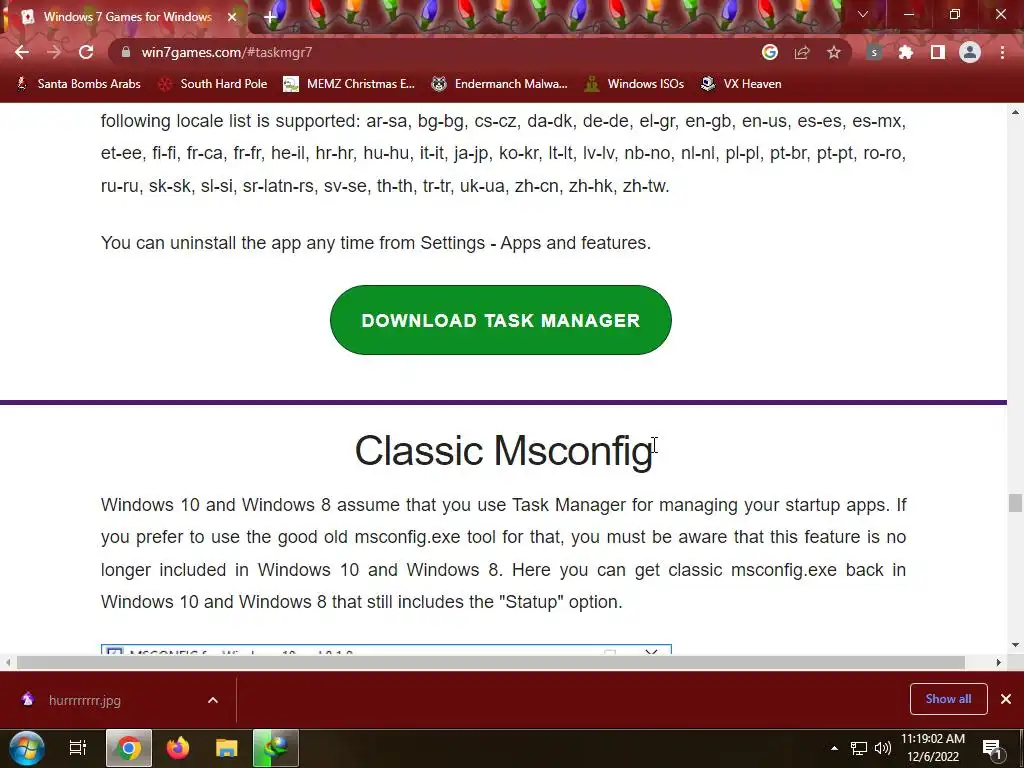Open Task View on the taskbar
The image size is (1024, 768).
coord(78,748)
